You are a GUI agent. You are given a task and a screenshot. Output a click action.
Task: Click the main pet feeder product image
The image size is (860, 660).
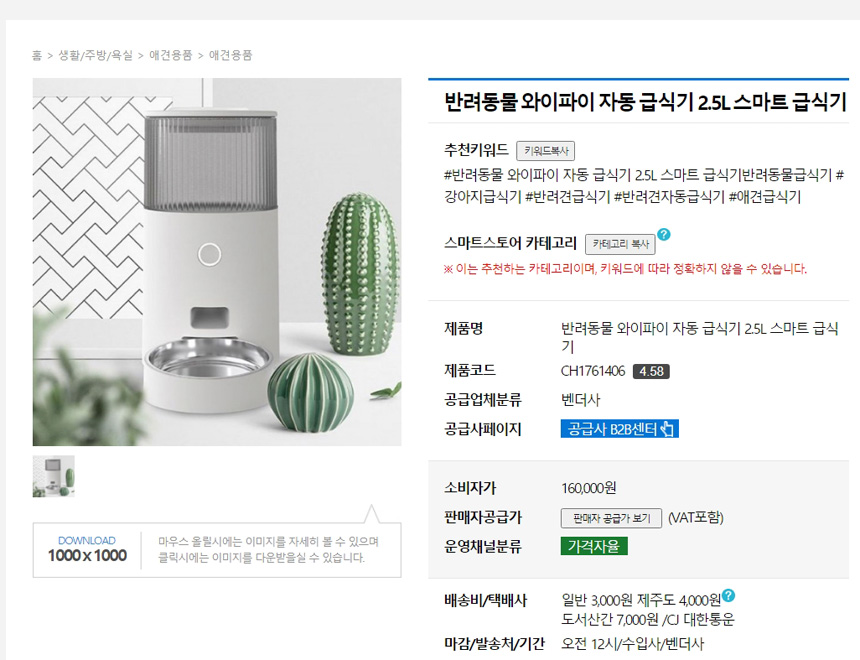pyautogui.click(x=217, y=262)
